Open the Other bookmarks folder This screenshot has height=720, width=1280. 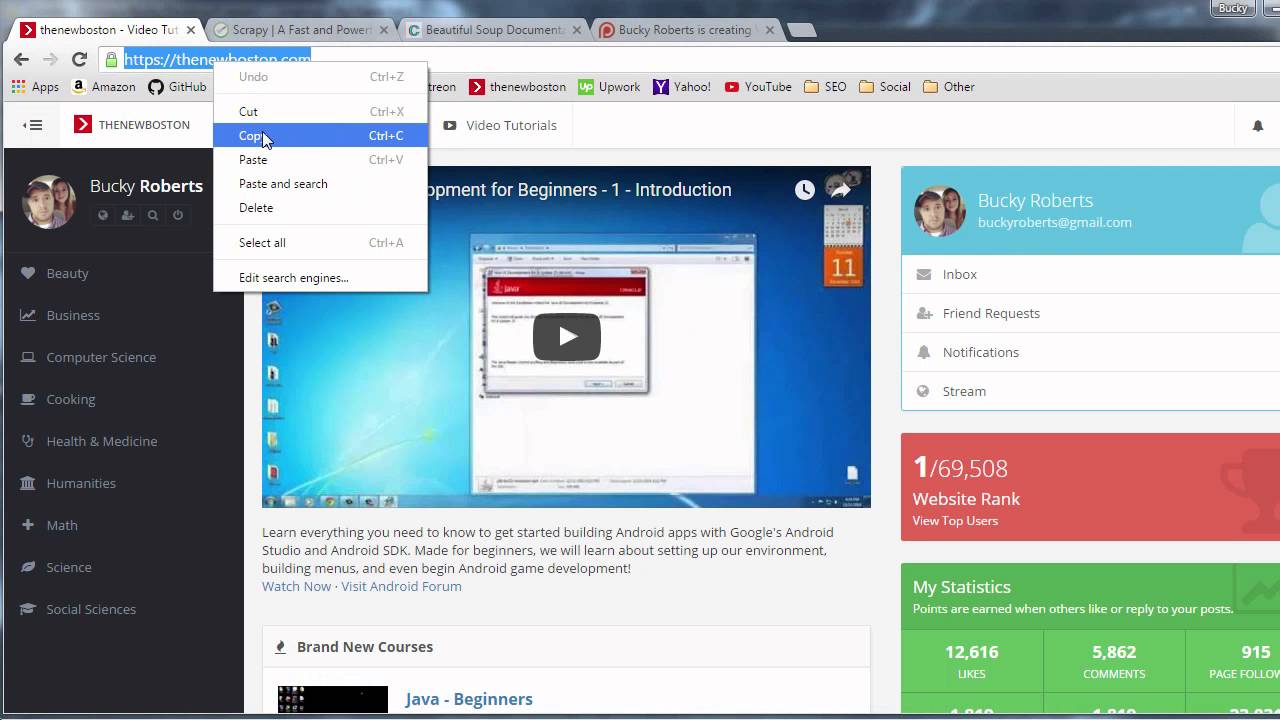tap(948, 87)
